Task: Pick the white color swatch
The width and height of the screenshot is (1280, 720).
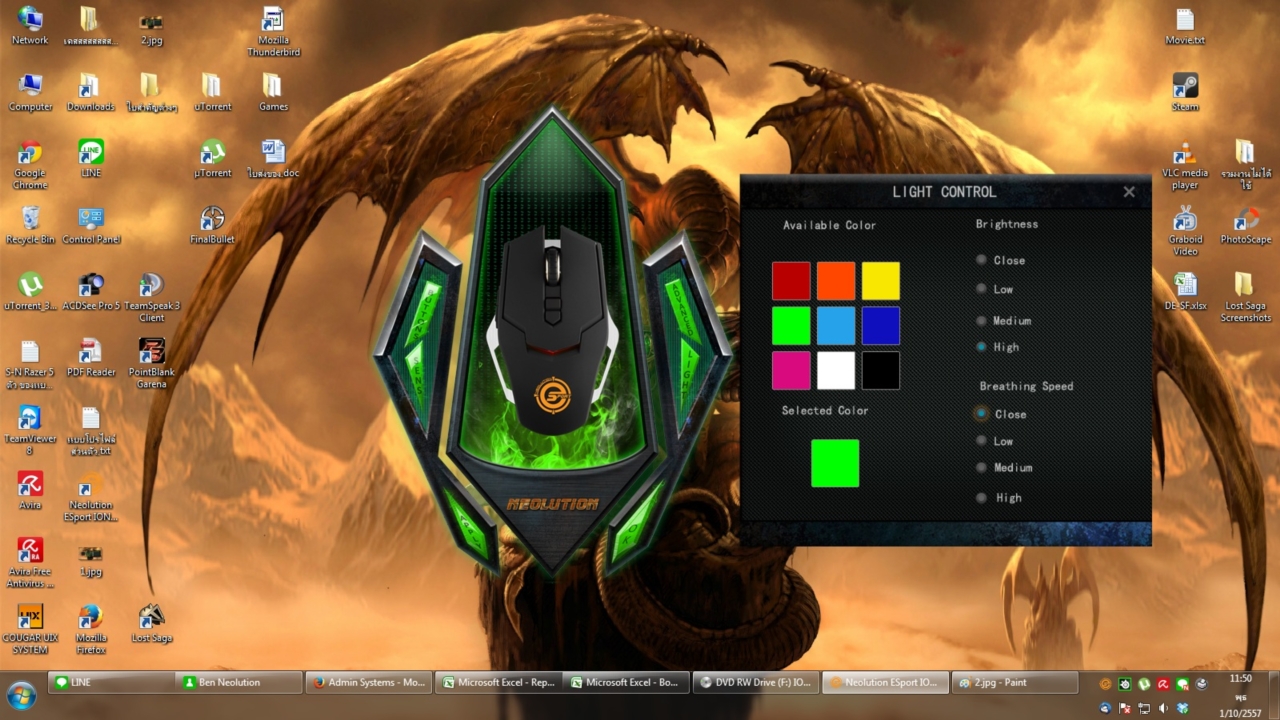Action: pos(836,370)
